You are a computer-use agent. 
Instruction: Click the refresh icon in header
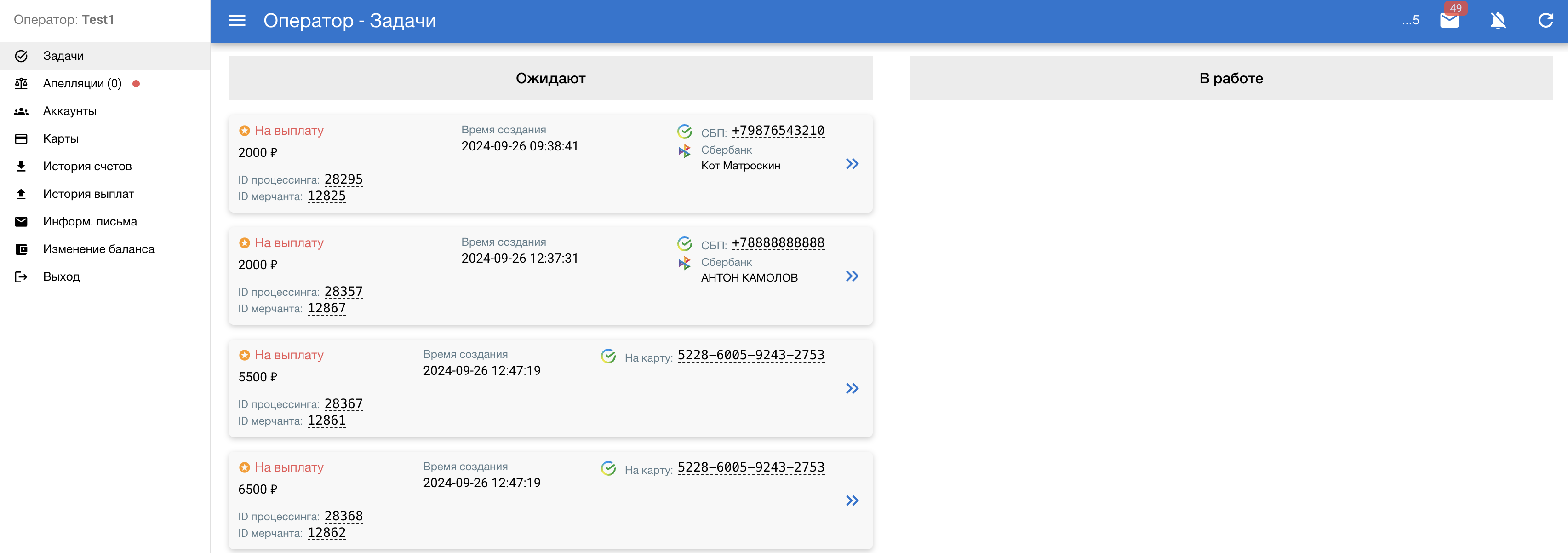pyautogui.click(x=1545, y=21)
